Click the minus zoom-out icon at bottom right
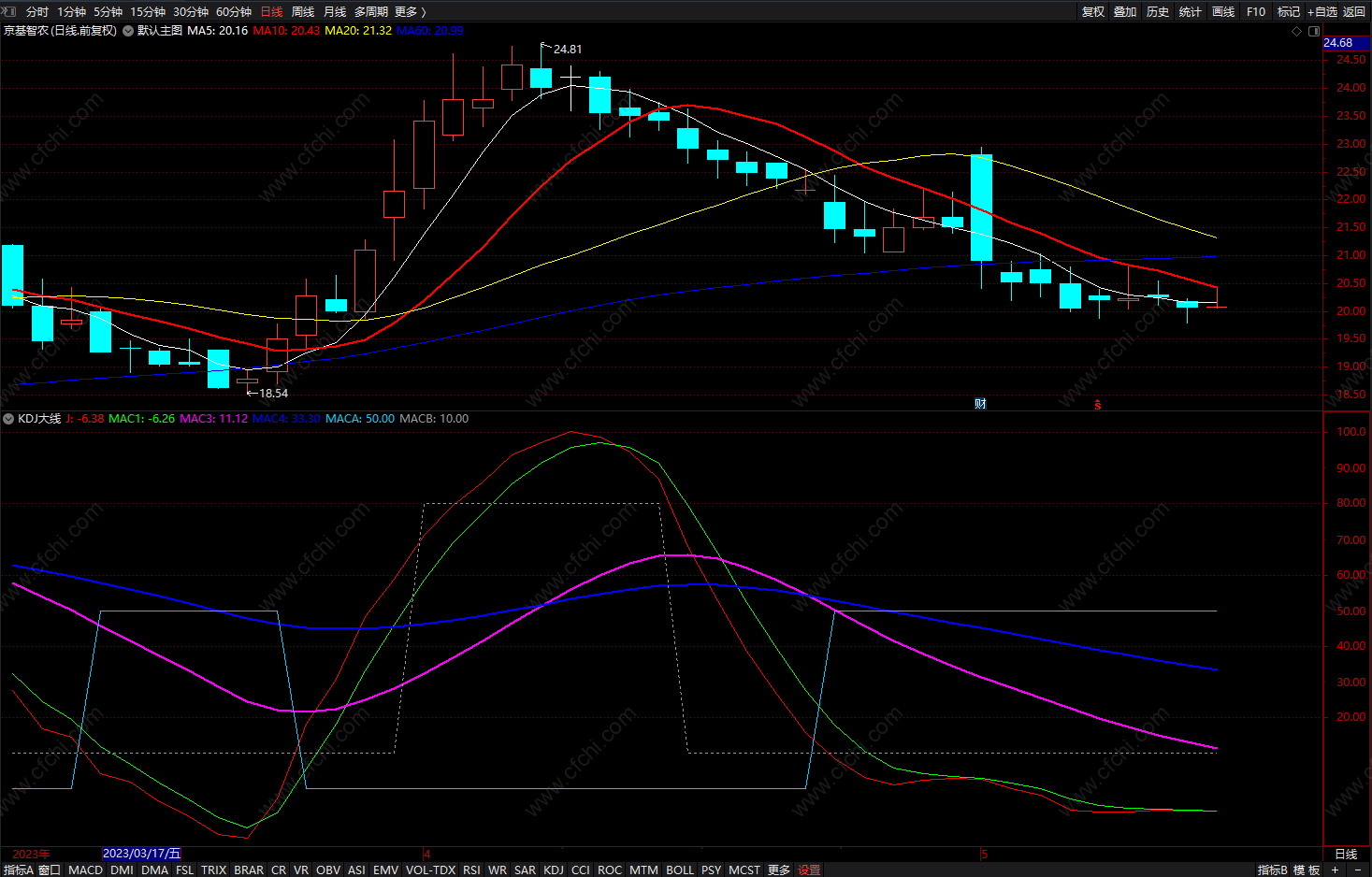The width and height of the screenshot is (1372, 877). [x=1358, y=870]
